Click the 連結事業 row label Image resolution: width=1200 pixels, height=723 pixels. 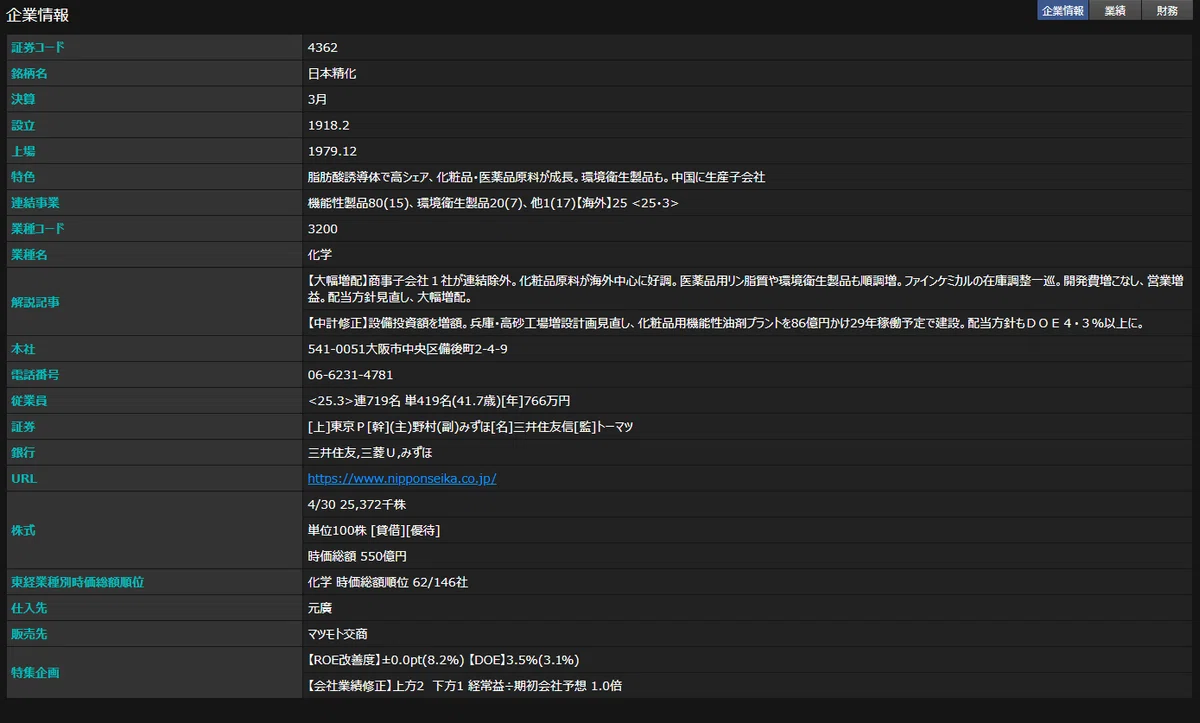35,203
